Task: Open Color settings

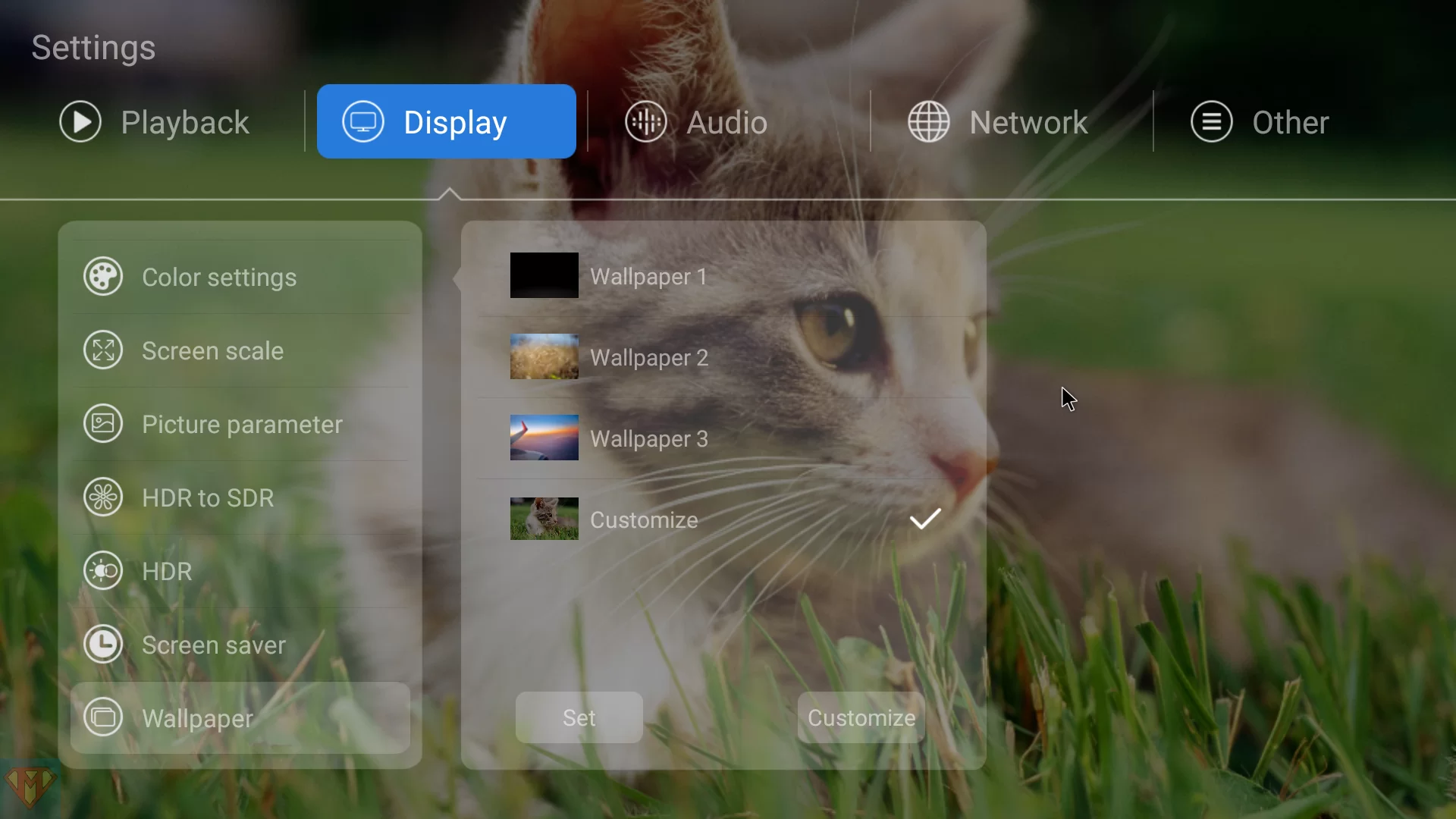Action: pyautogui.click(x=240, y=277)
